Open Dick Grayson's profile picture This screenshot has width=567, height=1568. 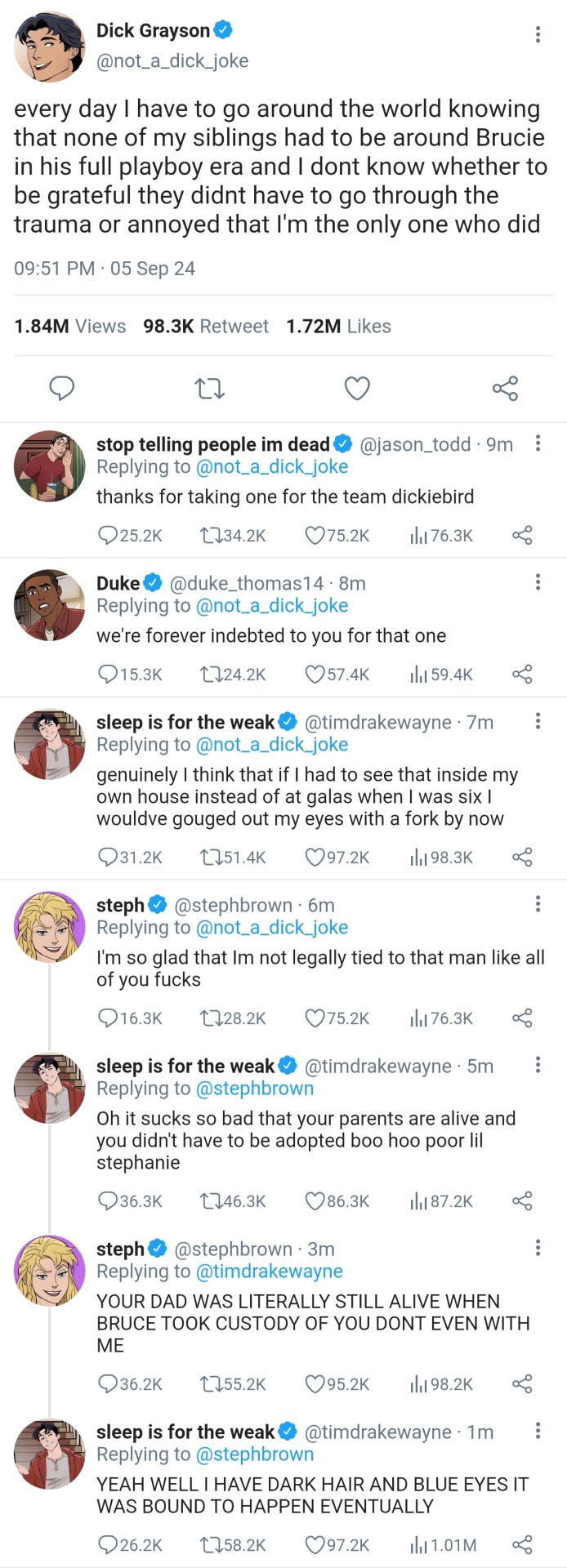[x=49, y=46]
